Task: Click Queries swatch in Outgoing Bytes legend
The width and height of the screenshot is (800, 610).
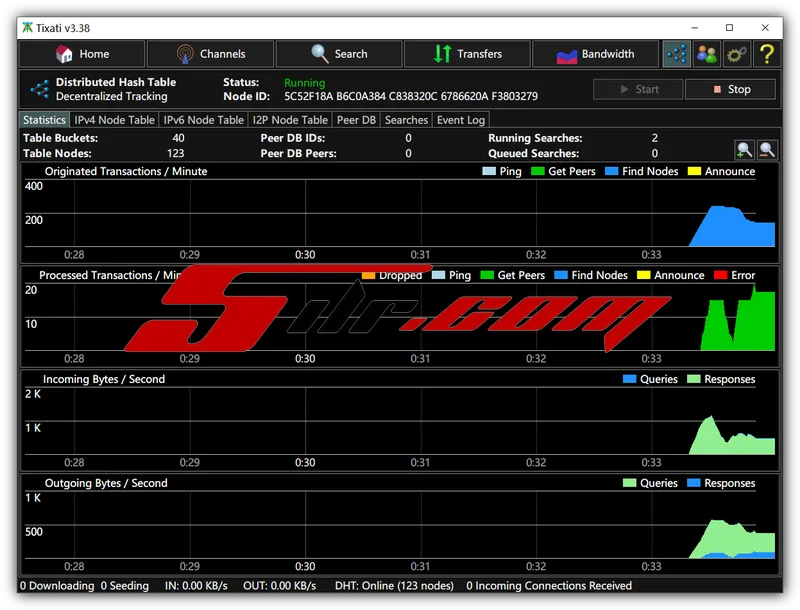Action: pyautogui.click(x=630, y=483)
